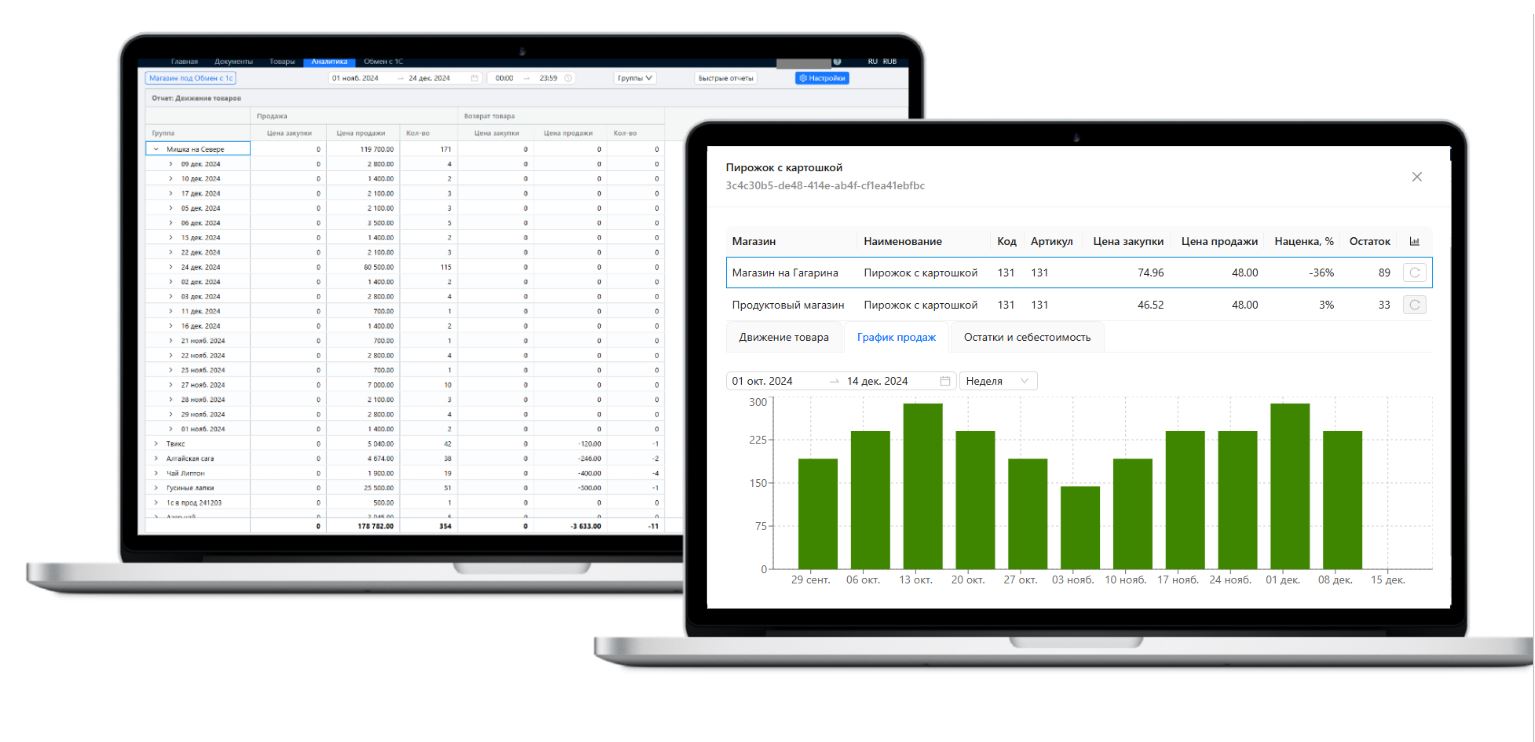Open Быстрые отчеты
1535x742 pixels.
[725, 78]
